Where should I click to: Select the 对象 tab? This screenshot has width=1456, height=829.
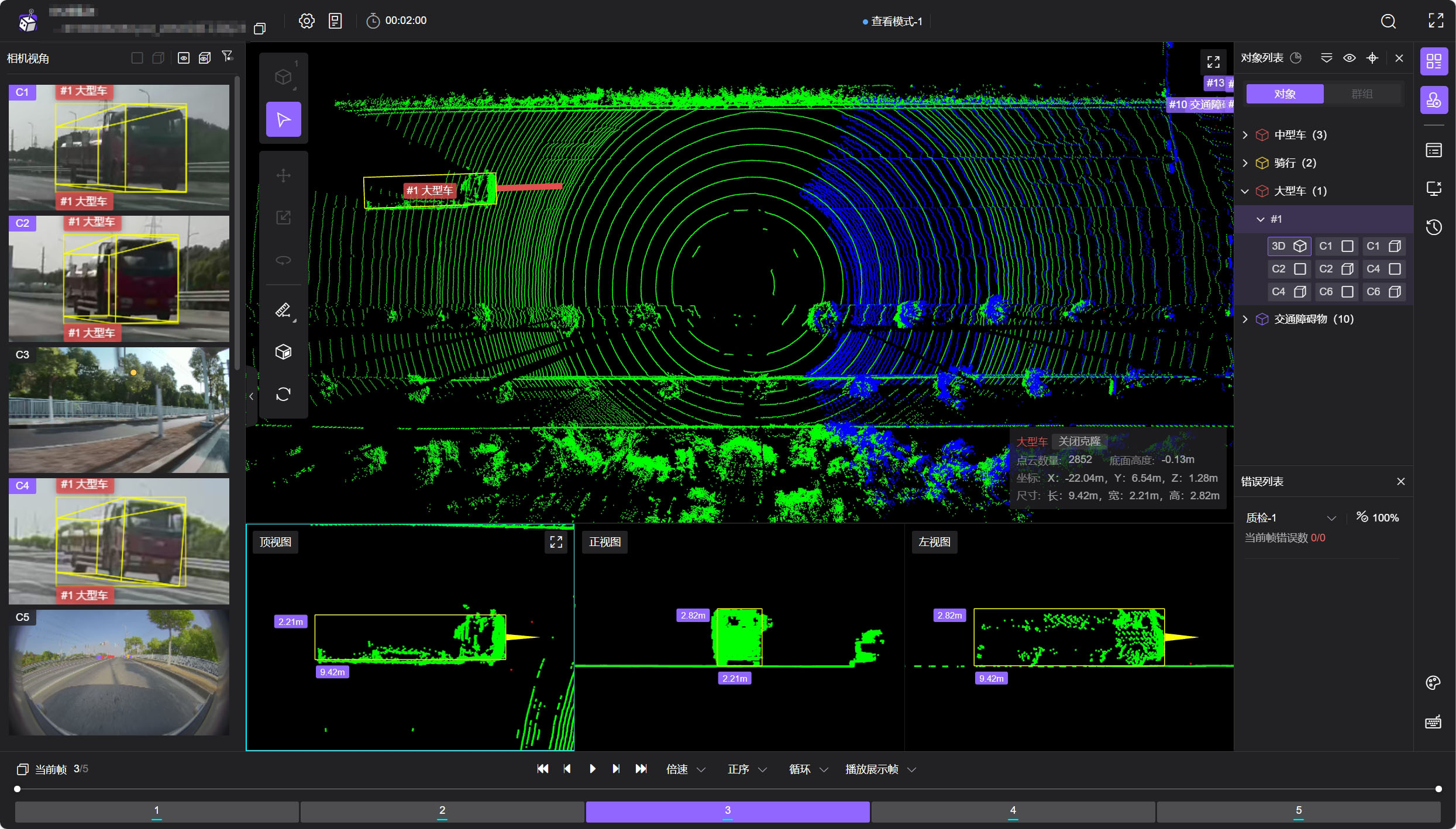pyautogui.click(x=1285, y=94)
